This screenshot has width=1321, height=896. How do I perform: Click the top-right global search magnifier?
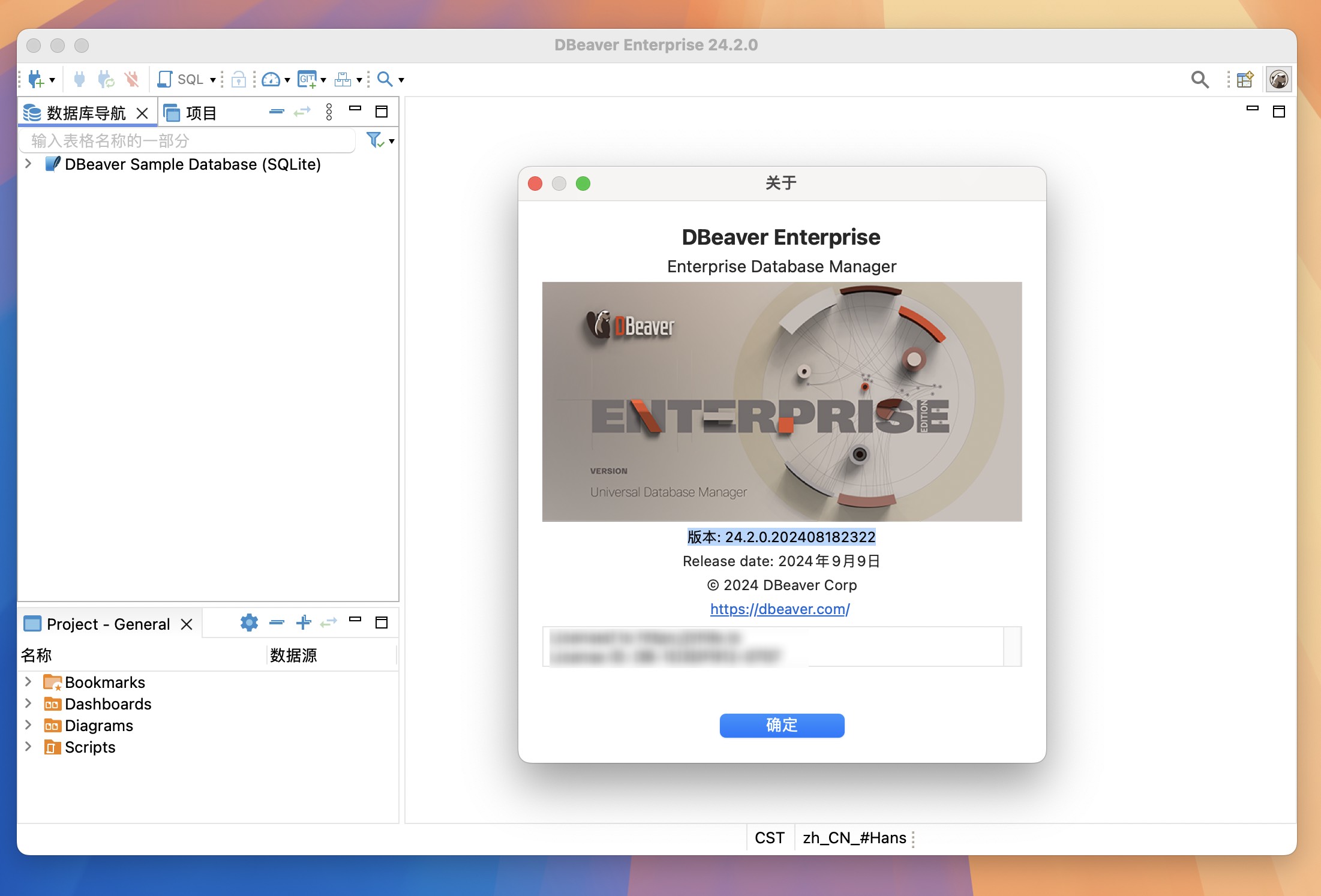click(x=1200, y=79)
